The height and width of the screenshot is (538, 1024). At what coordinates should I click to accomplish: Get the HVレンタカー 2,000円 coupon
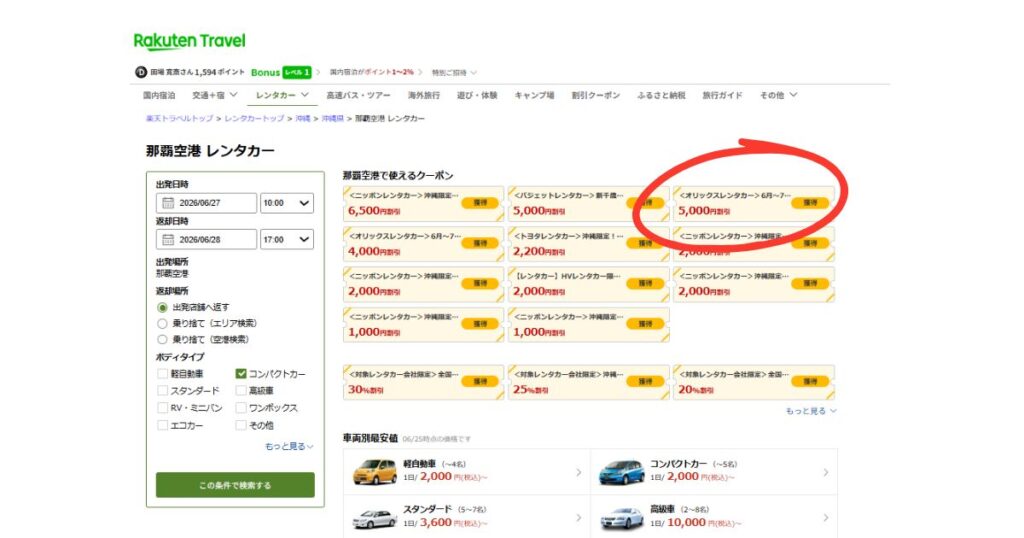(645, 284)
